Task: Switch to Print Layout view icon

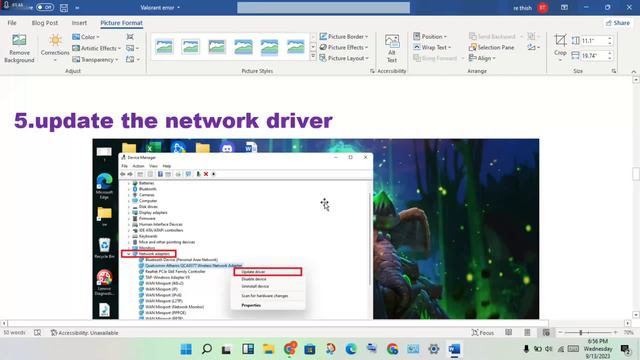Action: pos(527,333)
